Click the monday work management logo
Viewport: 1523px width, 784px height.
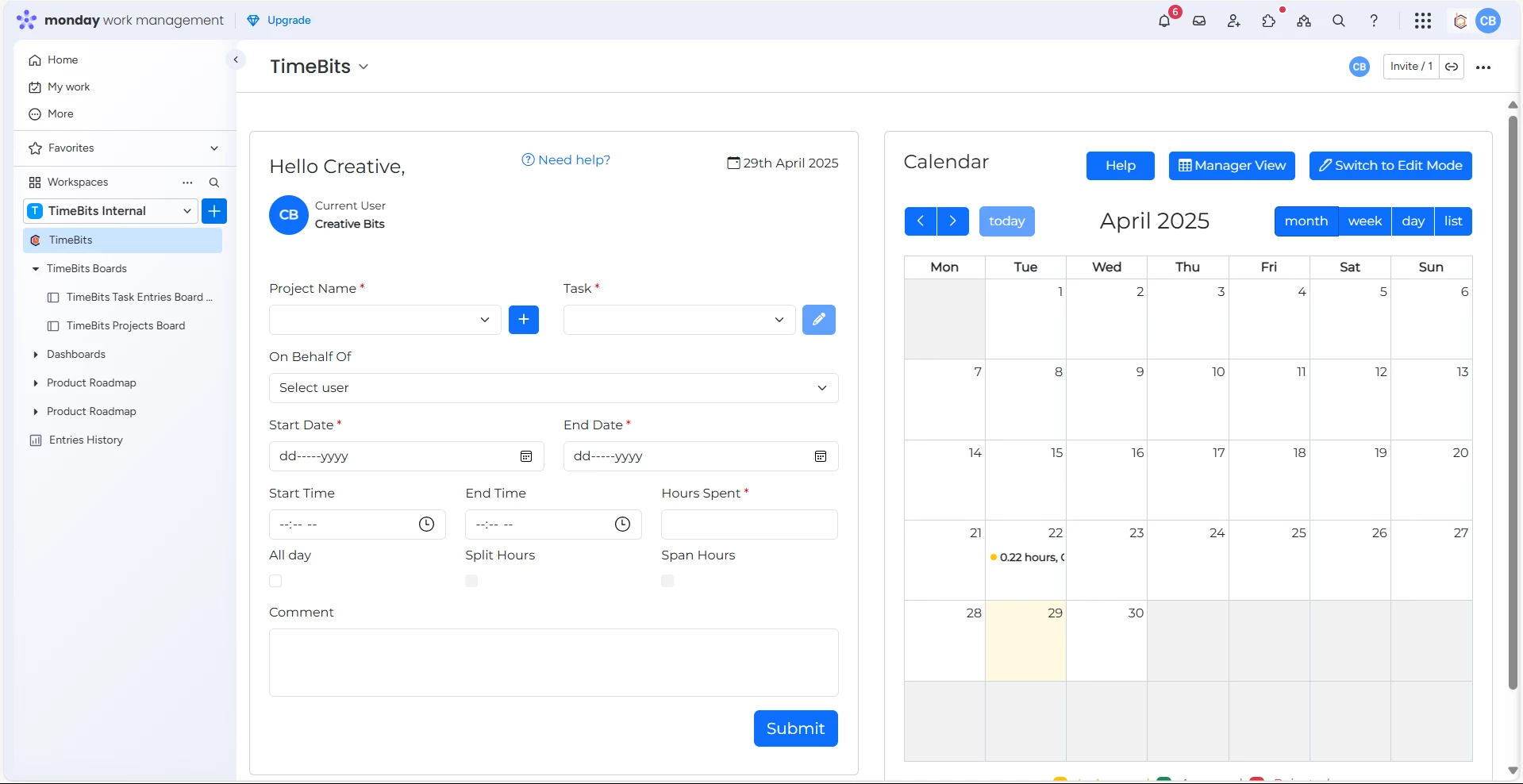point(120,21)
